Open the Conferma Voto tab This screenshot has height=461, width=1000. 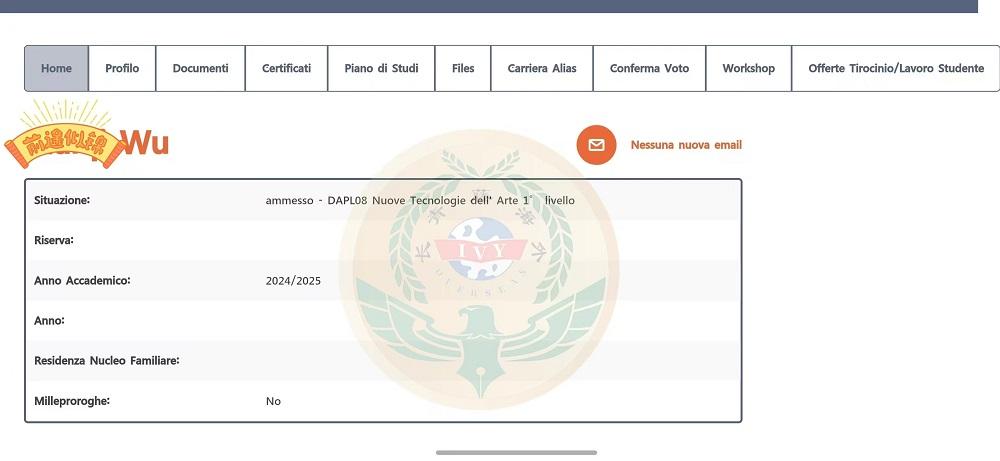(x=649, y=69)
